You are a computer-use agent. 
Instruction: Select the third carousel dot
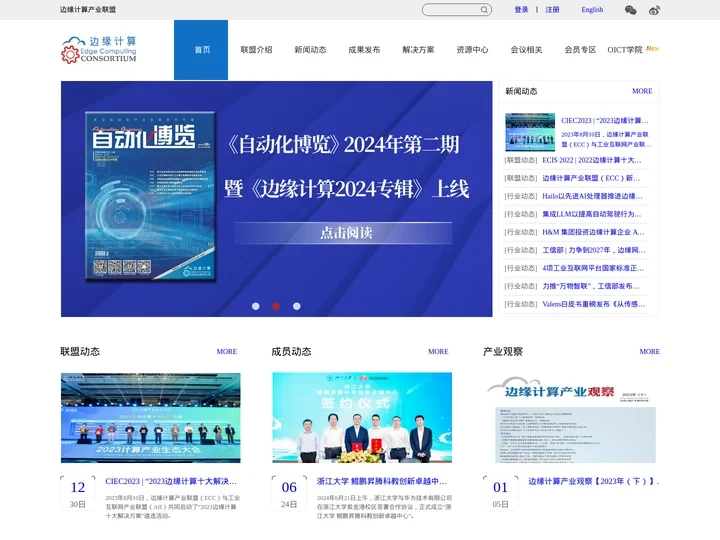point(297,306)
